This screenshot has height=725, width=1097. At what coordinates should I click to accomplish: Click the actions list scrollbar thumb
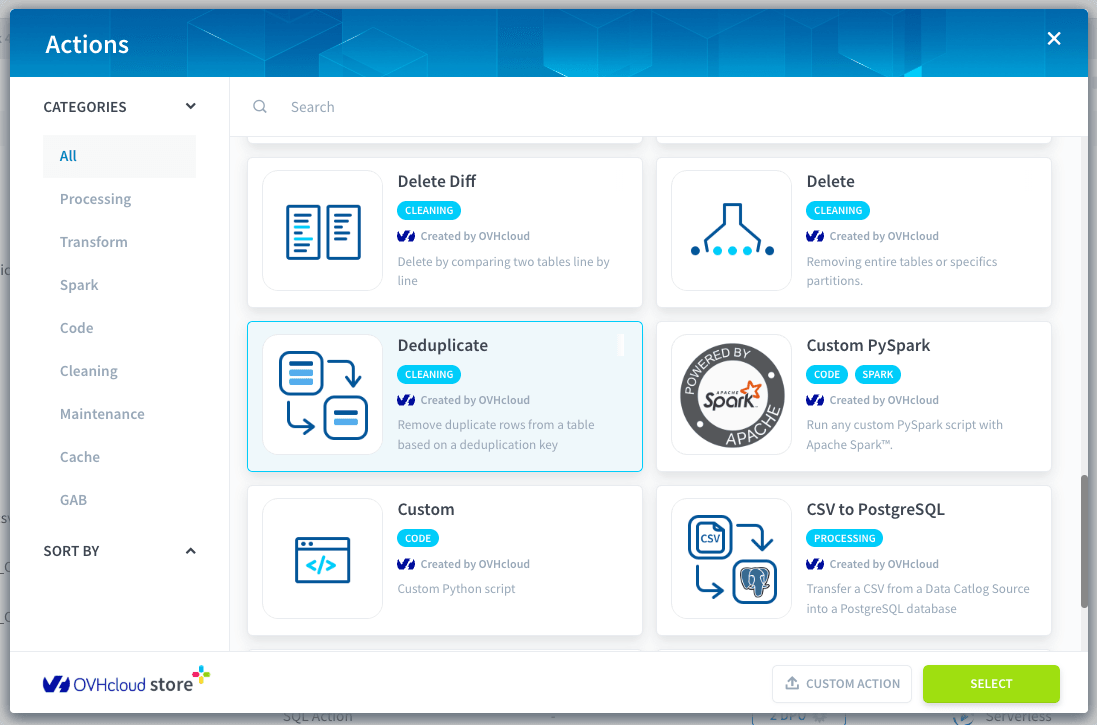[1084, 541]
